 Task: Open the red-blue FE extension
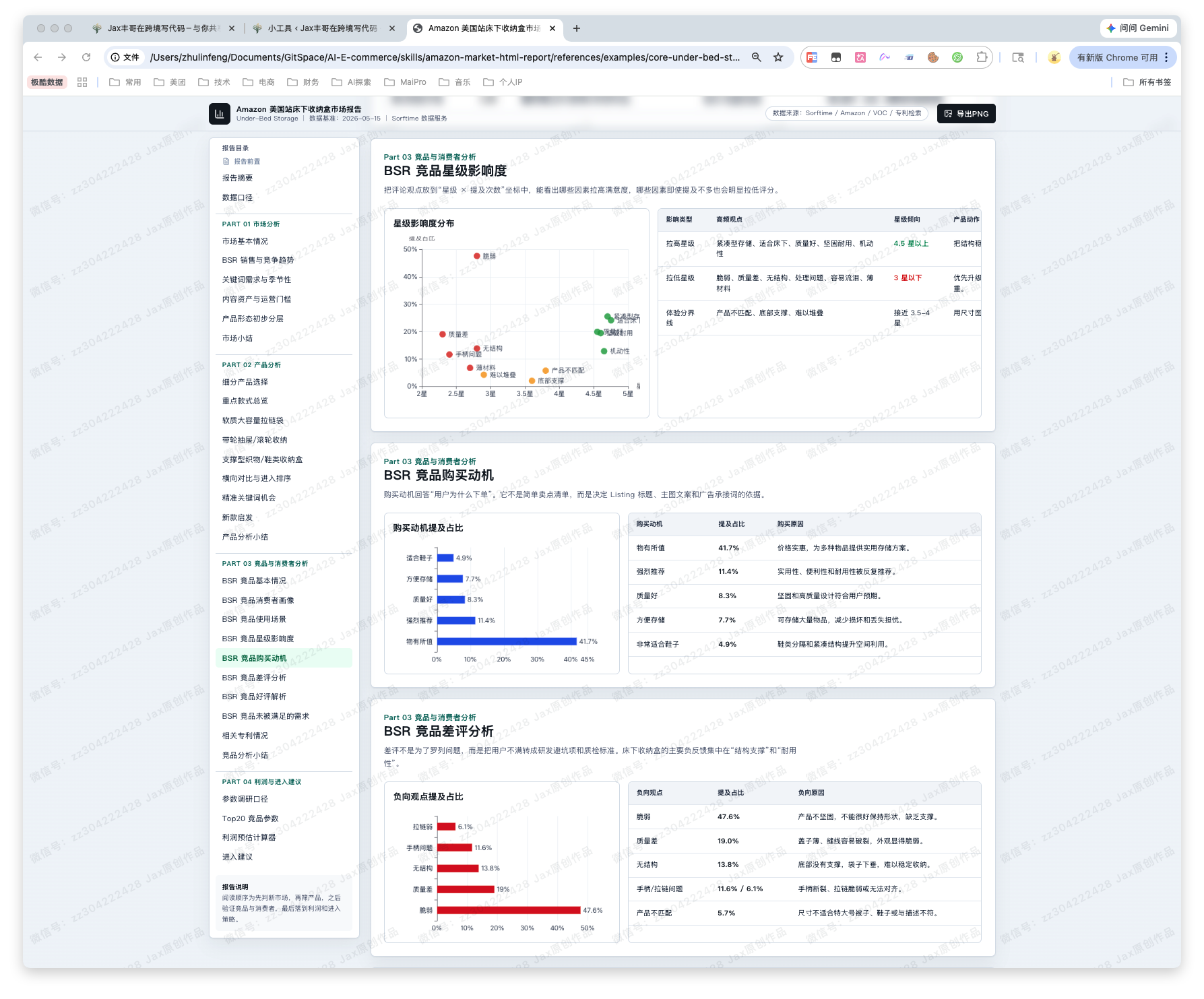[x=812, y=57]
